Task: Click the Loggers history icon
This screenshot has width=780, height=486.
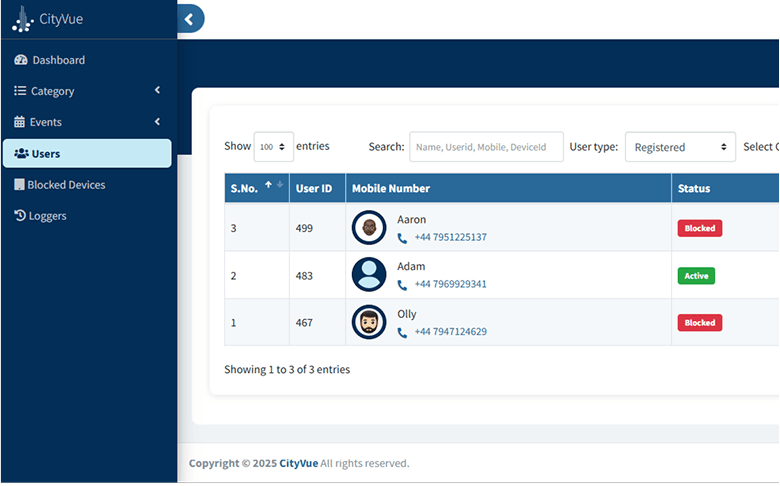Action: [20, 215]
